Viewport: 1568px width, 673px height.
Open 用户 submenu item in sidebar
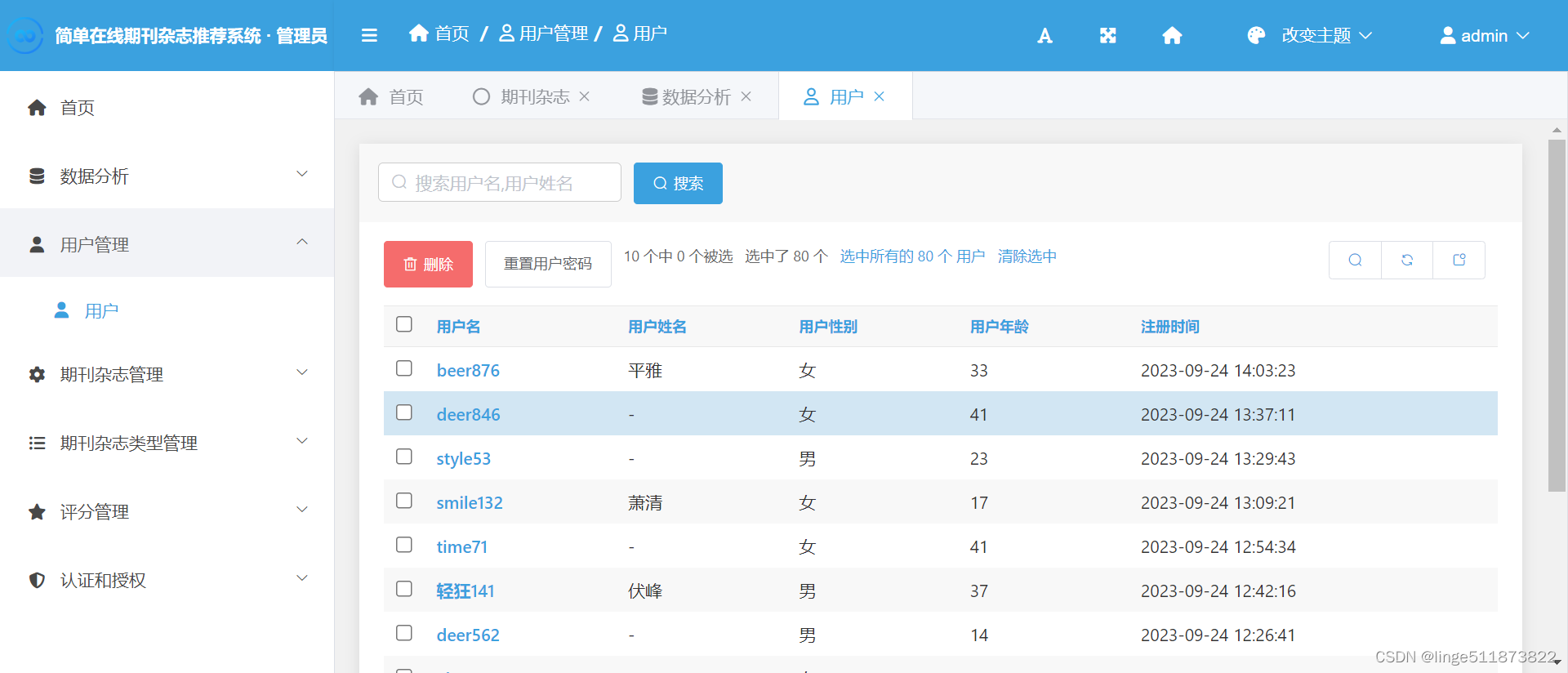[x=167, y=310]
